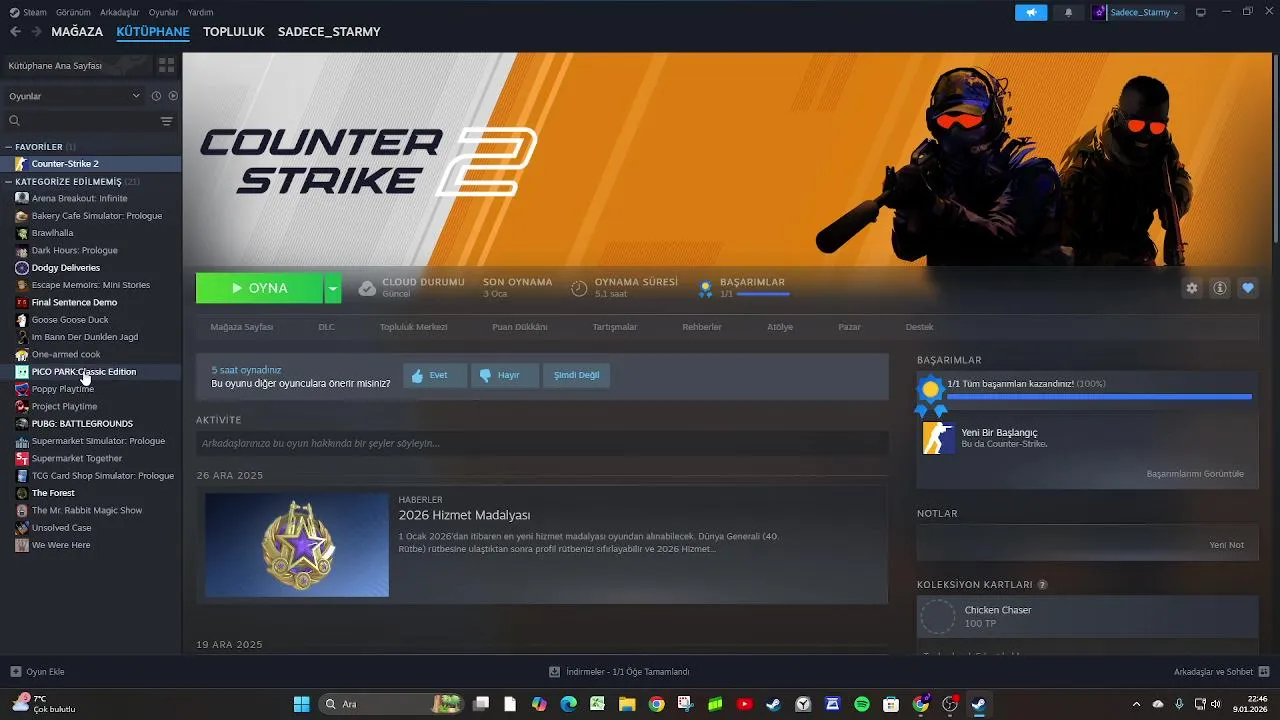
Task: Click Yeni Not to add a note
Action: pyautogui.click(x=1226, y=545)
